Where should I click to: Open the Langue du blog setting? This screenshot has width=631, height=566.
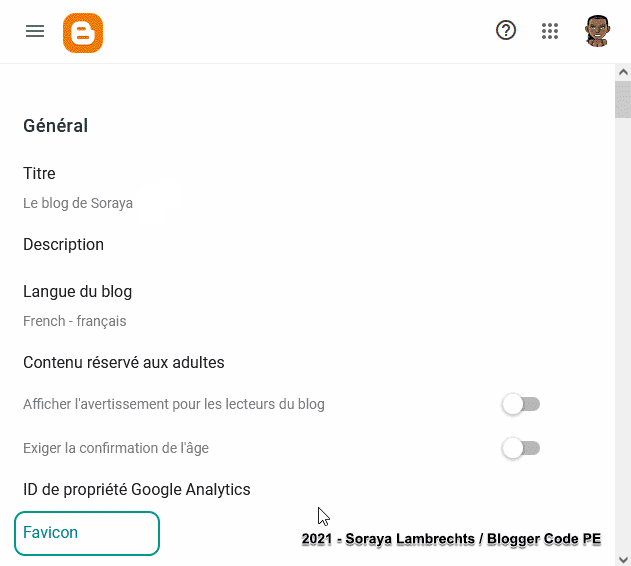point(78,291)
